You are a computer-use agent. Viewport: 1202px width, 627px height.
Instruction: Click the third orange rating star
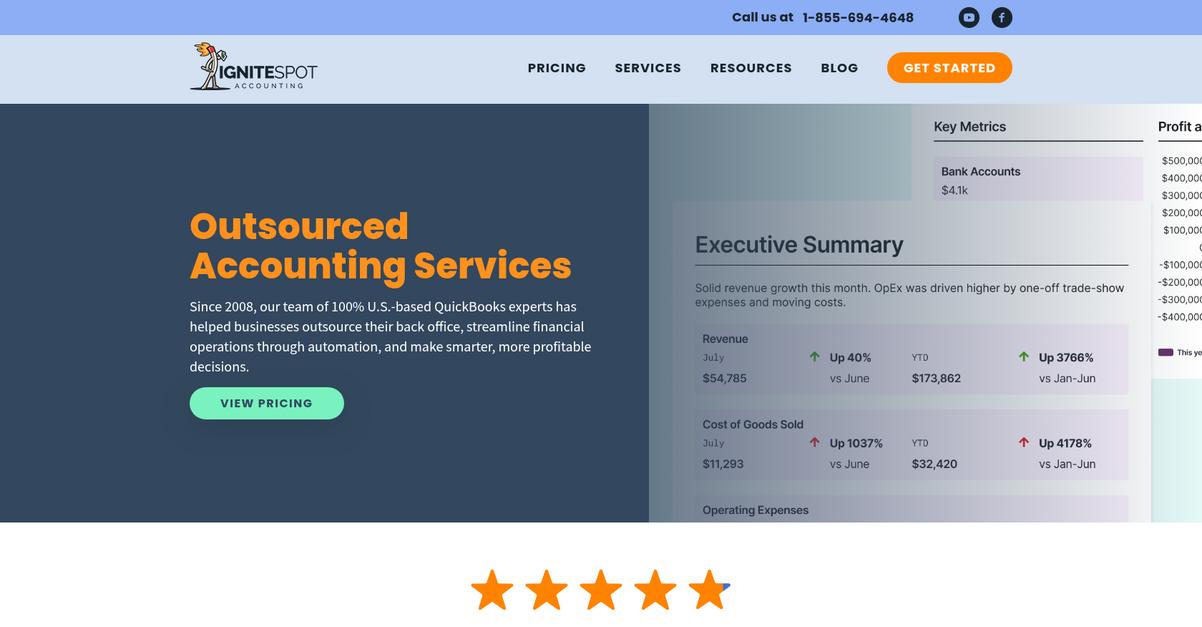coord(601,590)
